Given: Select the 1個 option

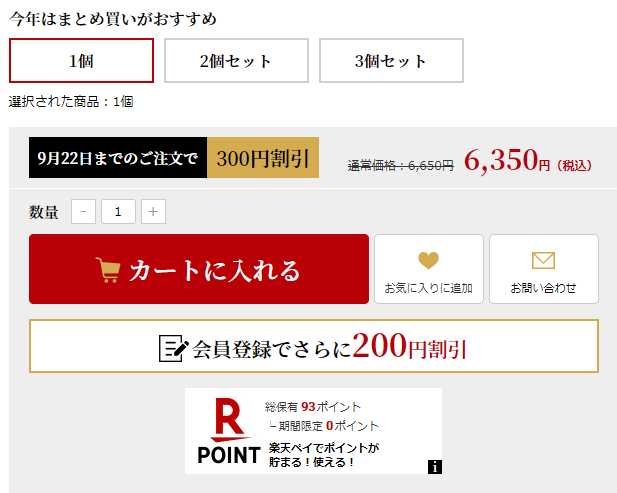Looking at the screenshot, I should tap(81, 61).
